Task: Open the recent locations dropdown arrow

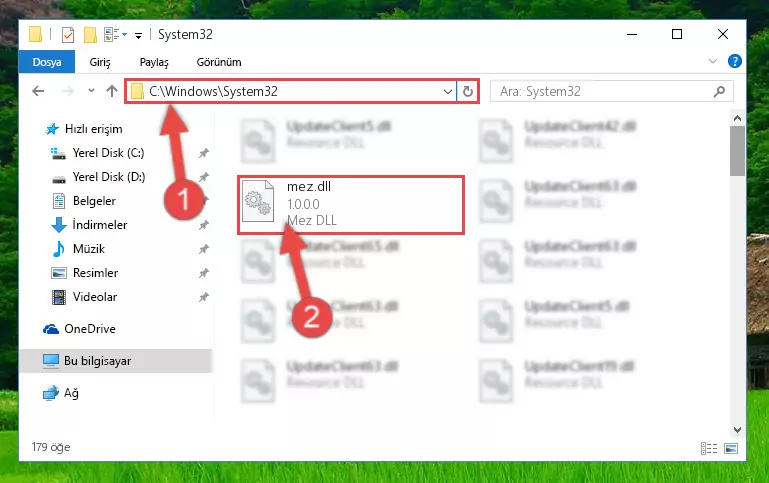Action: tap(91, 91)
